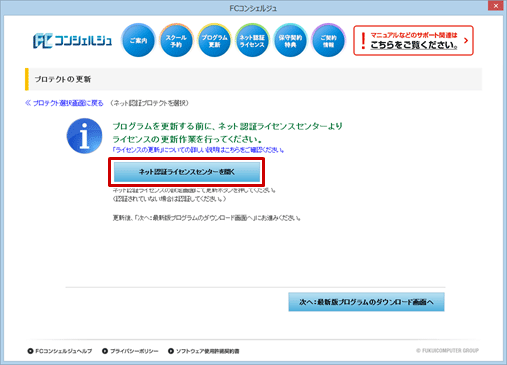Click the FCコンシェルジュ logo

click(72, 41)
